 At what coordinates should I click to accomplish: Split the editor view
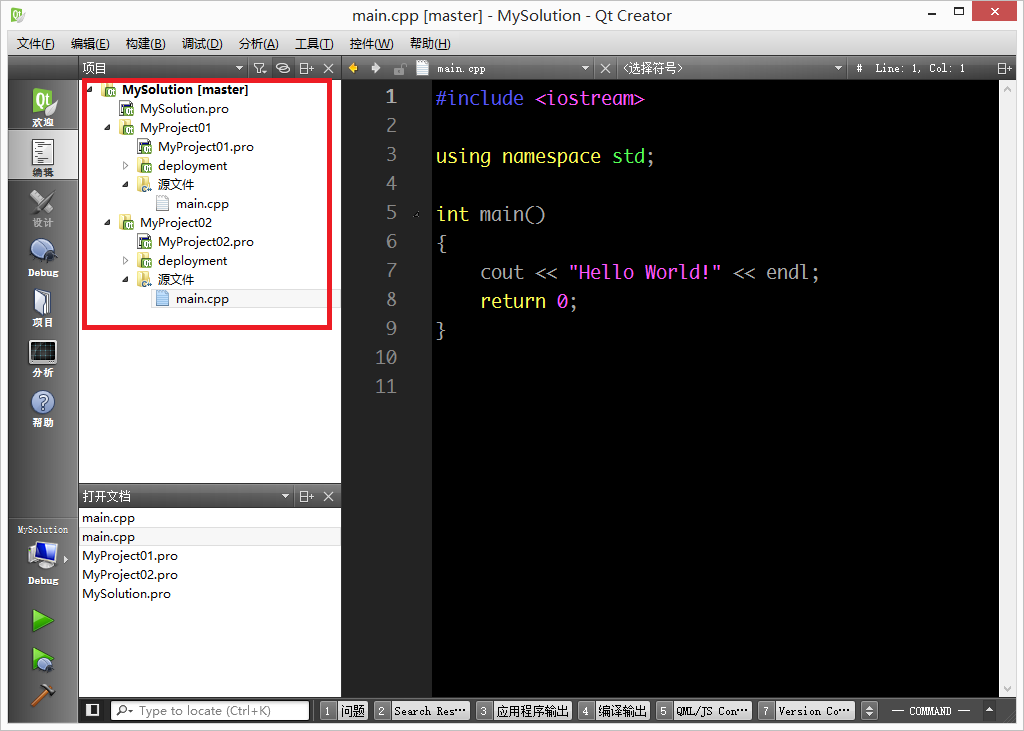(x=1004, y=68)
